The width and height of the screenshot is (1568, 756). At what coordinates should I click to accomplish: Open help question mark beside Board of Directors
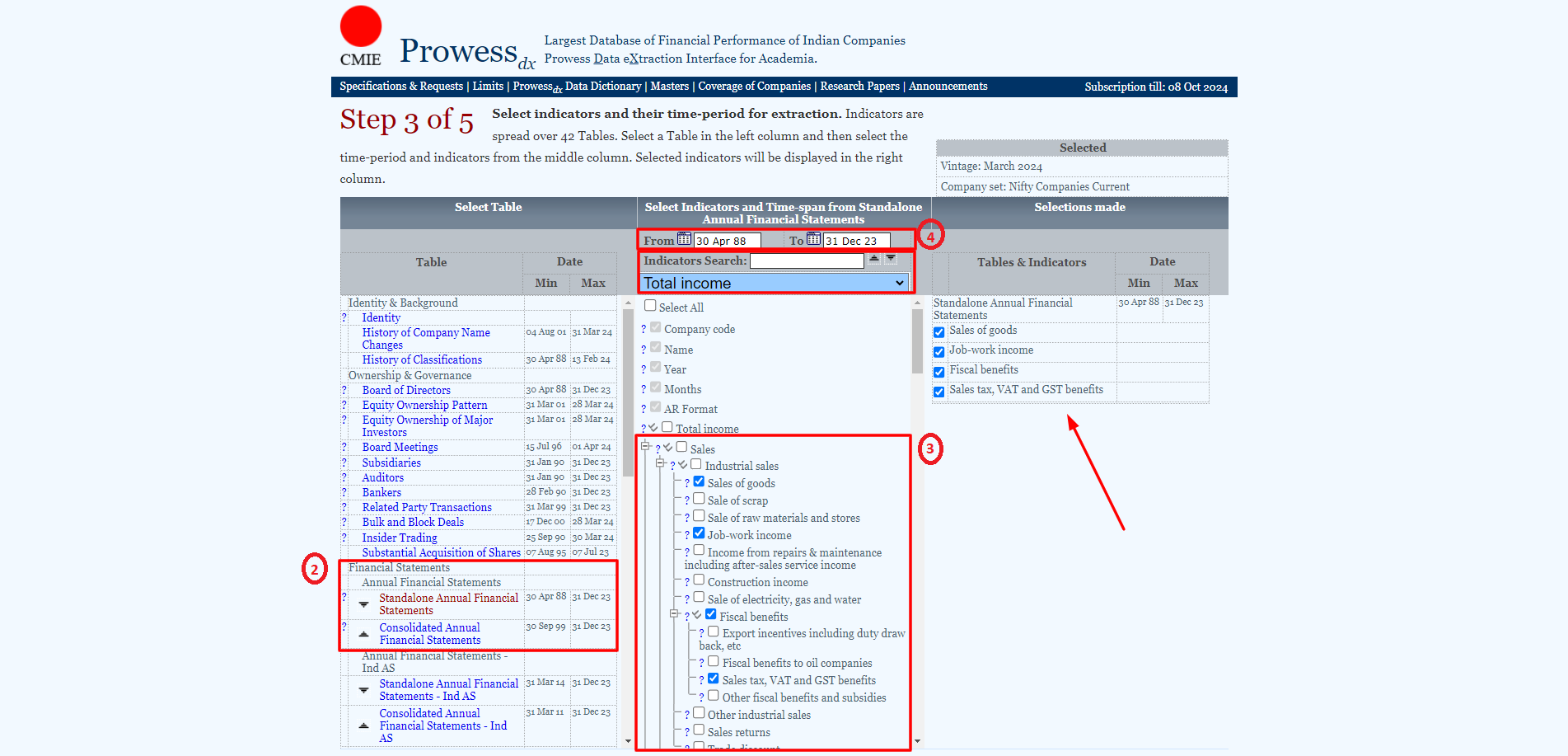(344, 391)
